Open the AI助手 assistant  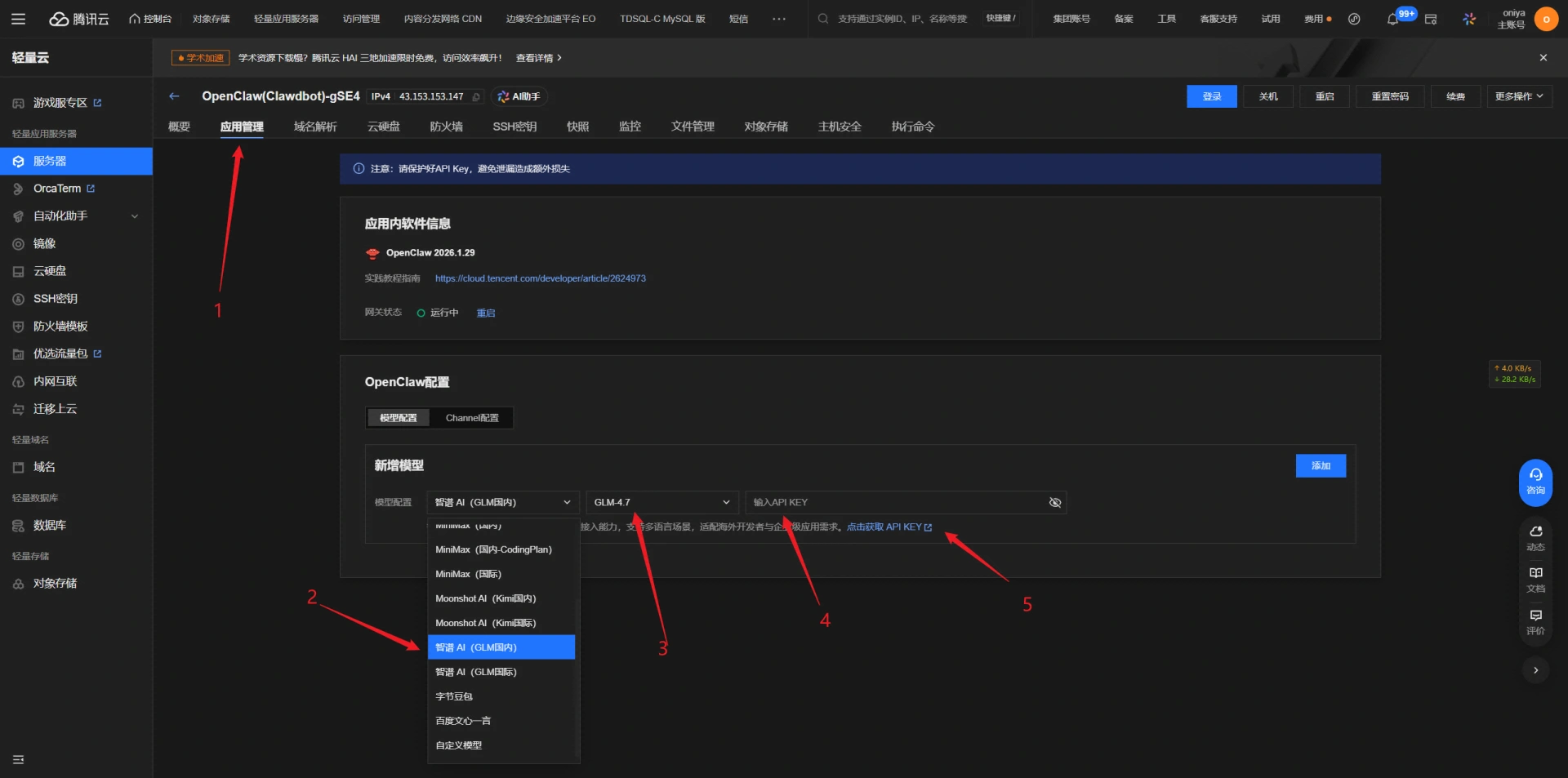pos(519,96)
